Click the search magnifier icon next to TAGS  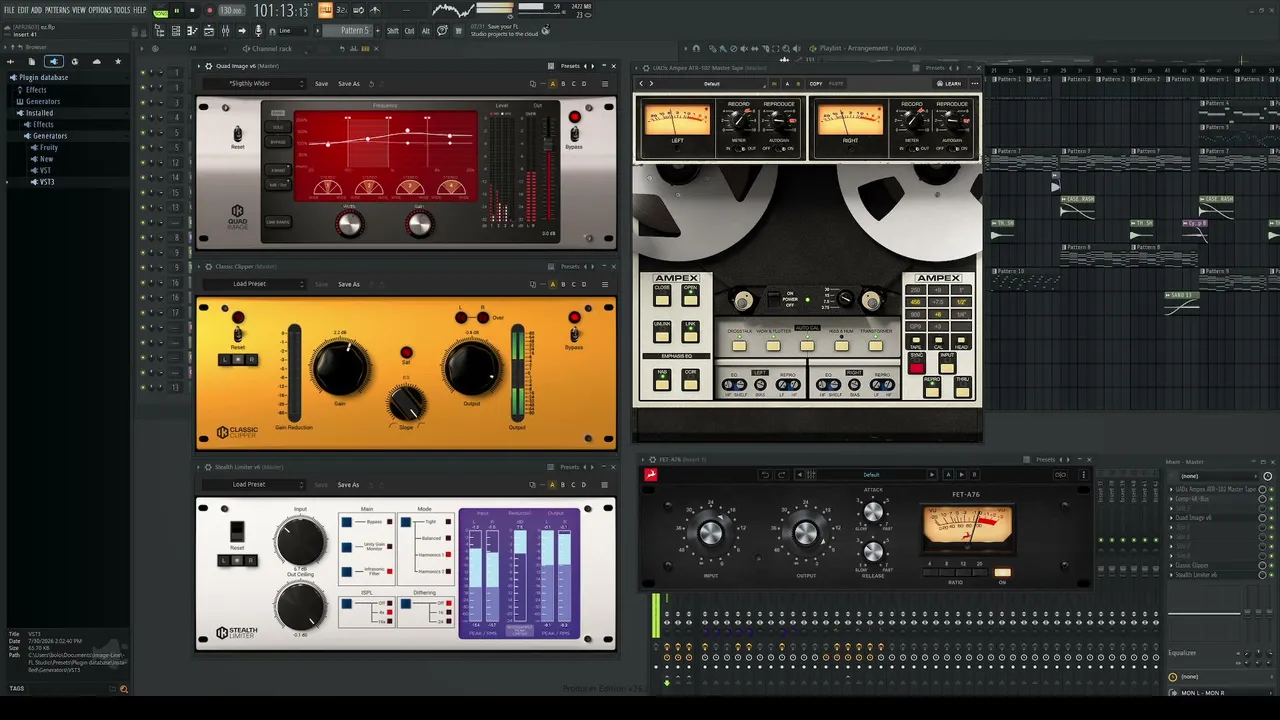(124, 689)
